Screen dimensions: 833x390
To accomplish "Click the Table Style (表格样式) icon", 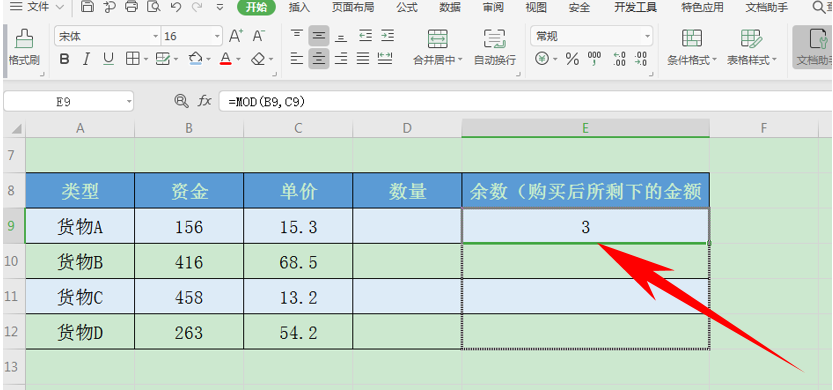I will pyautogui.click(x=751, y=38).
